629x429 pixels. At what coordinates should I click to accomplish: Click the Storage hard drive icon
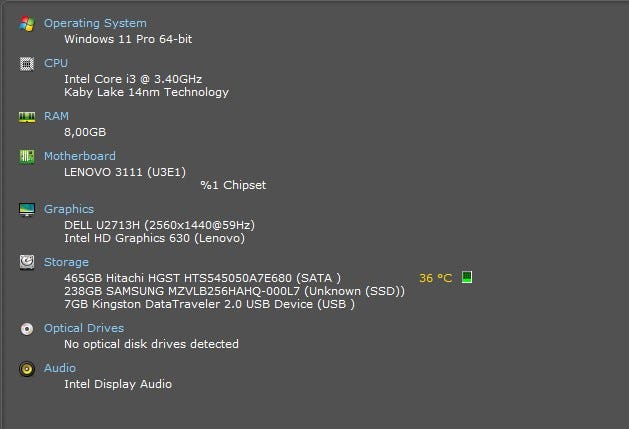(26, 262)
